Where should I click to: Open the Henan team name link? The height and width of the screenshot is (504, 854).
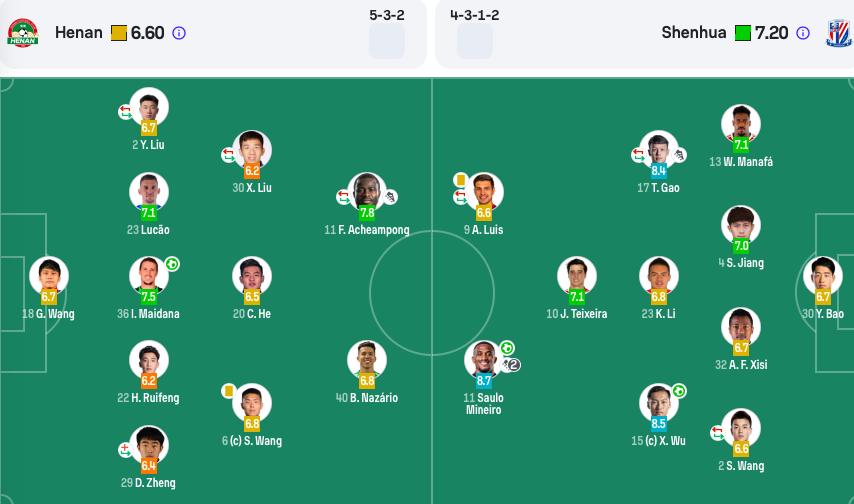point(78,33)
